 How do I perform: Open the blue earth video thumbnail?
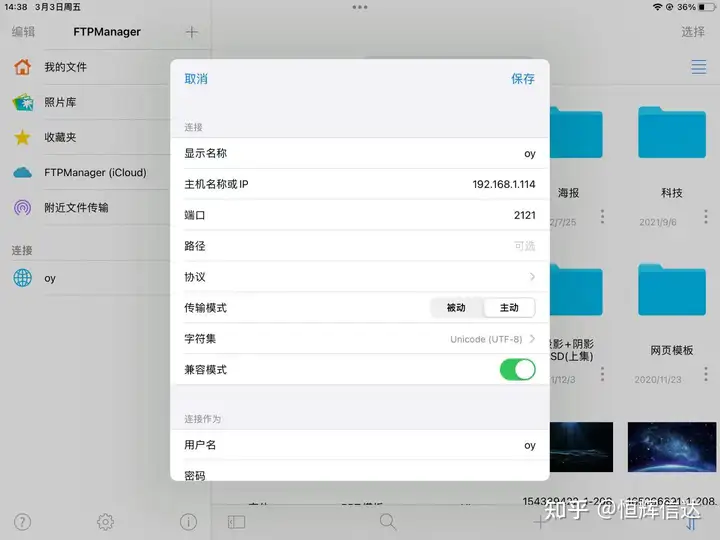672,447
